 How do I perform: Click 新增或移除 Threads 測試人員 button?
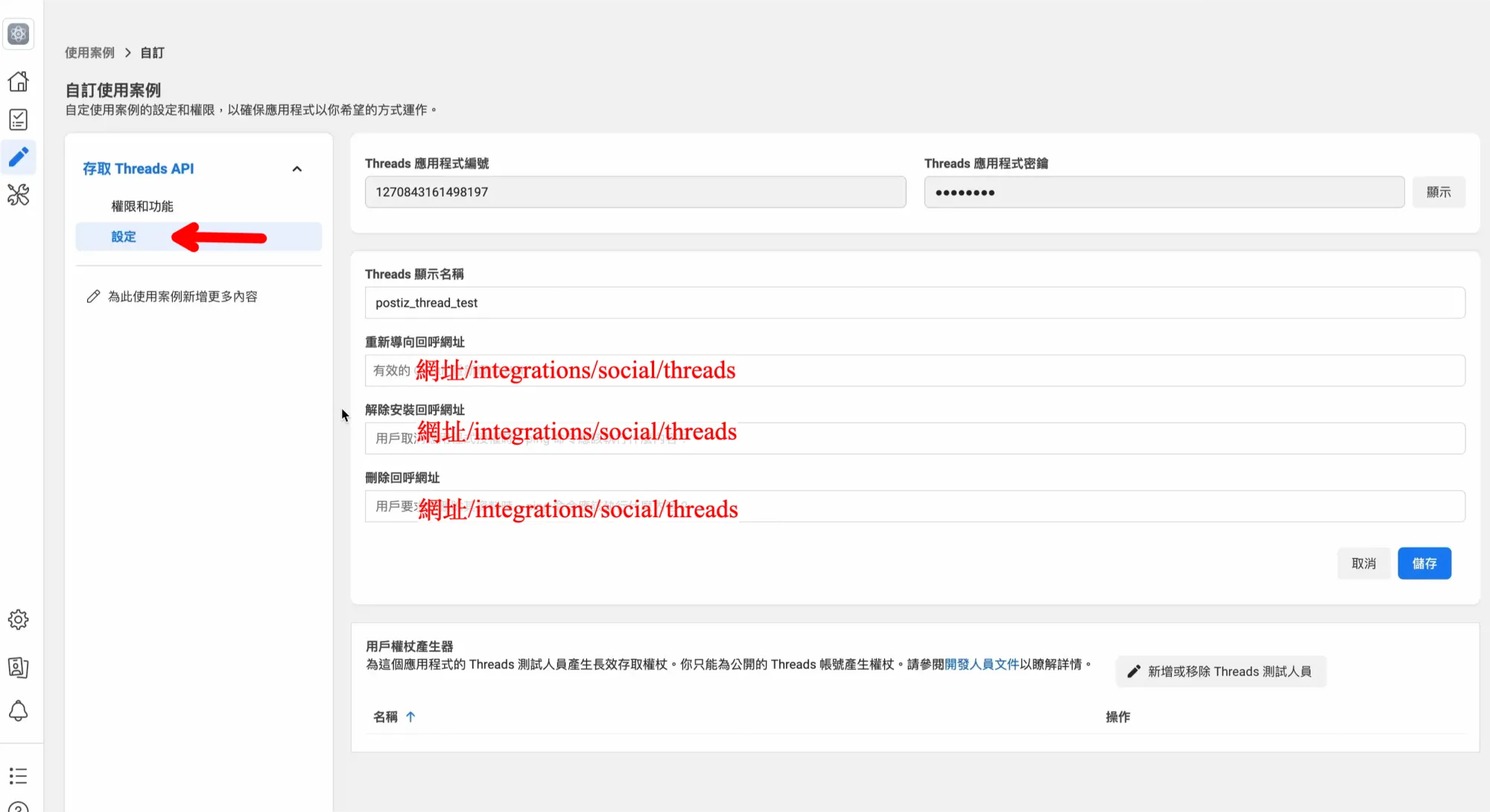click(x=1221, y=672)
